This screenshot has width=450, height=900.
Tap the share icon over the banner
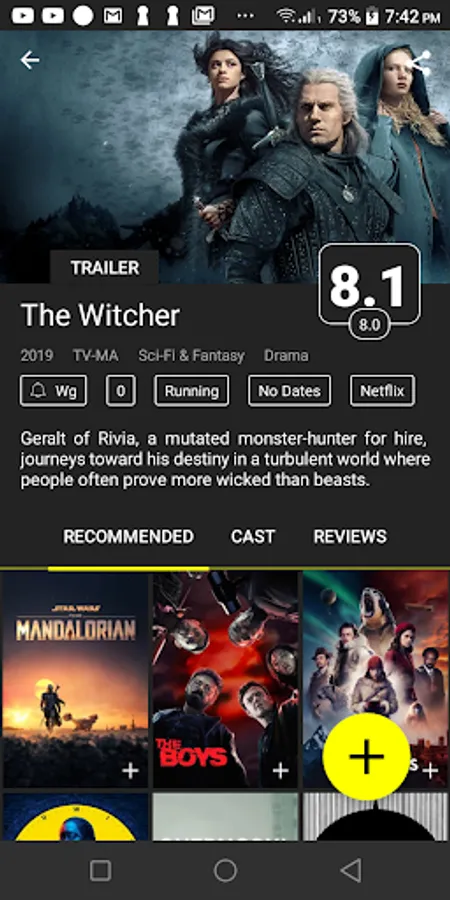pos(420,64)
